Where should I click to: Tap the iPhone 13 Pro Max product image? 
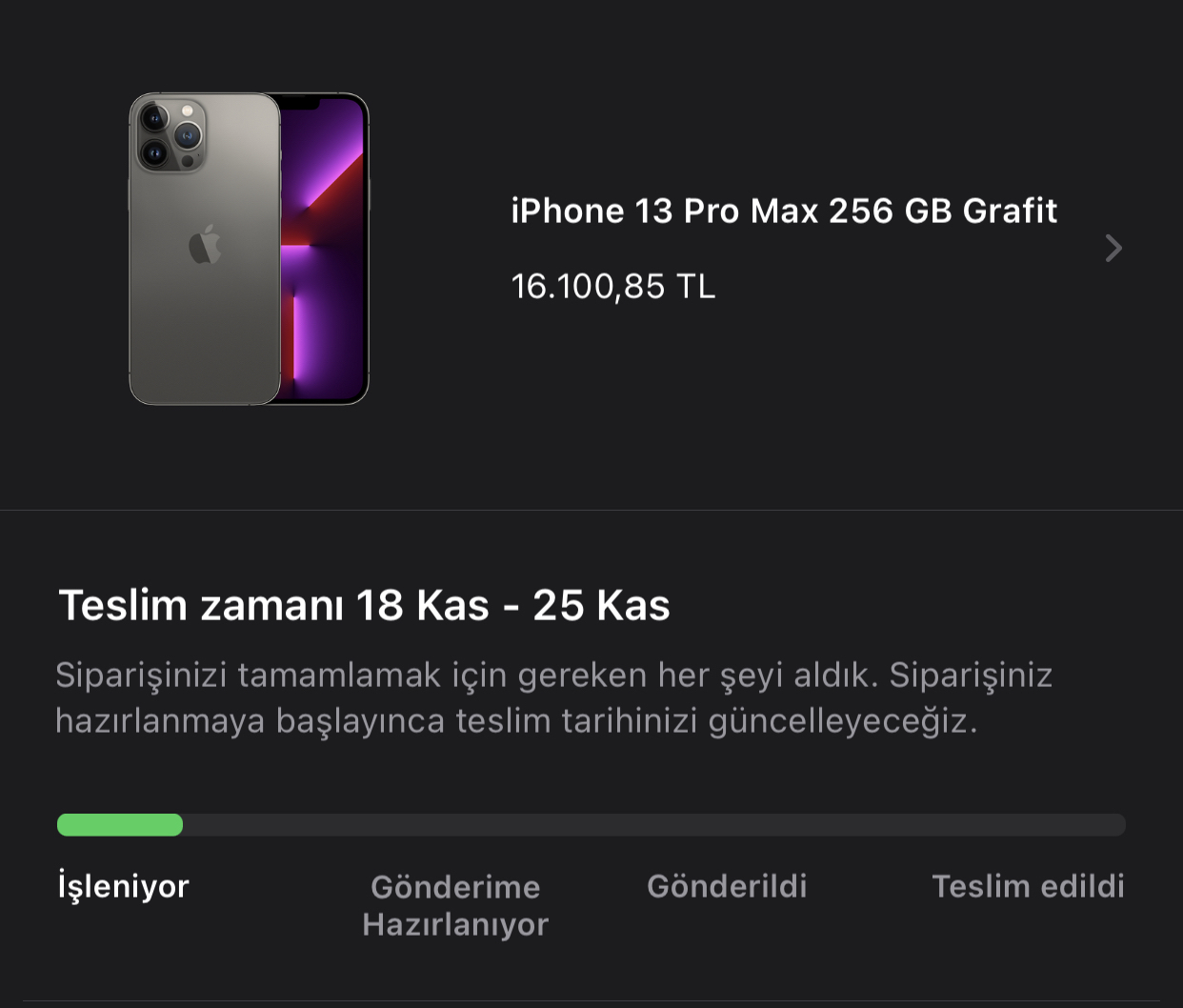[x=249, y=250]
